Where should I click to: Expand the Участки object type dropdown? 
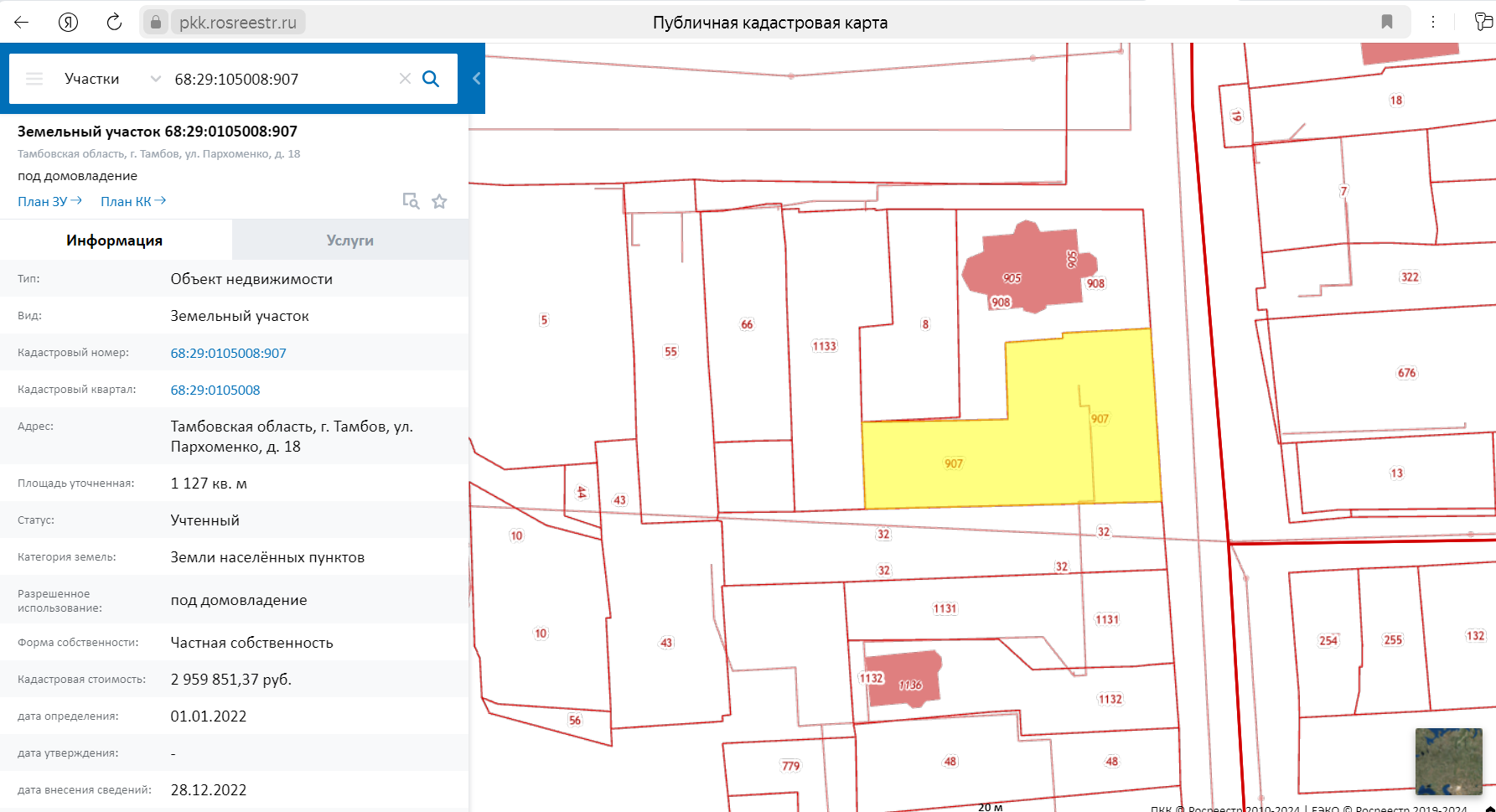pos(155,79)
